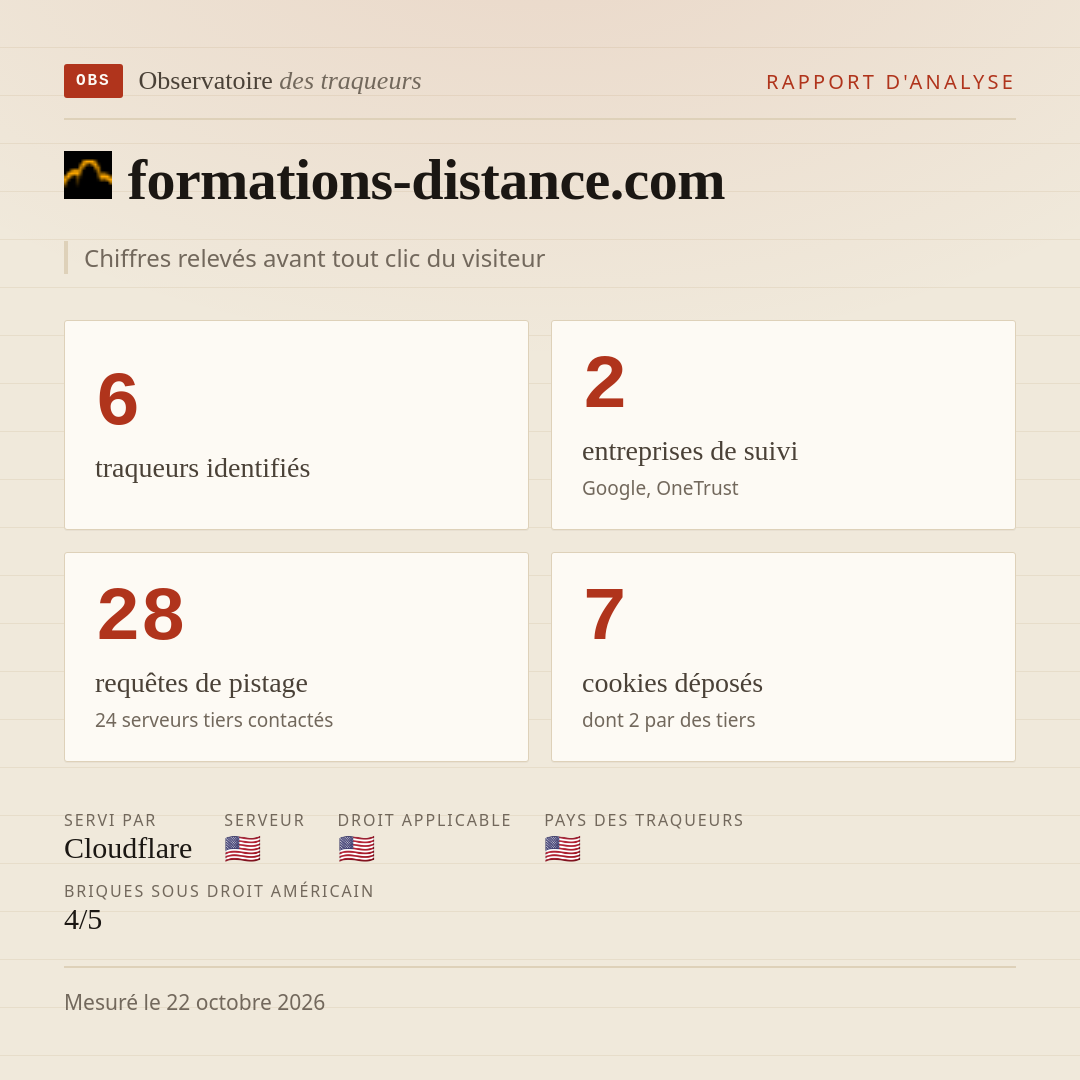The height and width of the screenshot is (1080, 1080).
Task: Click the 'traqueurs identifiés' label
Action: click(x=202, y=468)
